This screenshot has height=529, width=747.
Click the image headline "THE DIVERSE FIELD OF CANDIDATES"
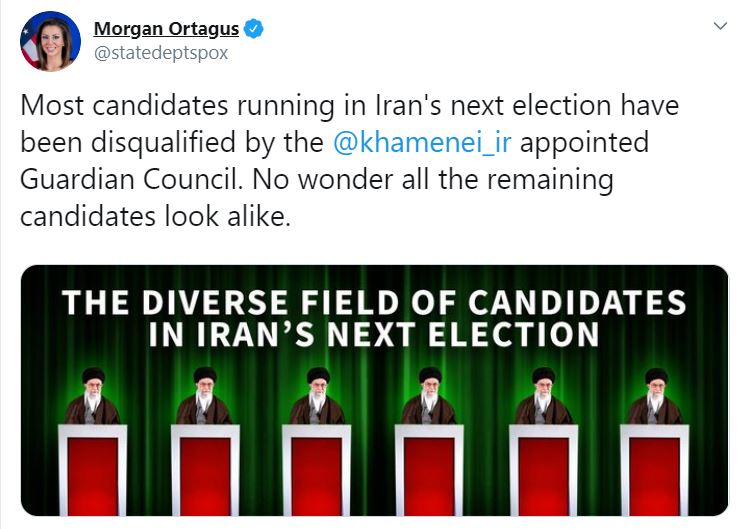(374, 301)
